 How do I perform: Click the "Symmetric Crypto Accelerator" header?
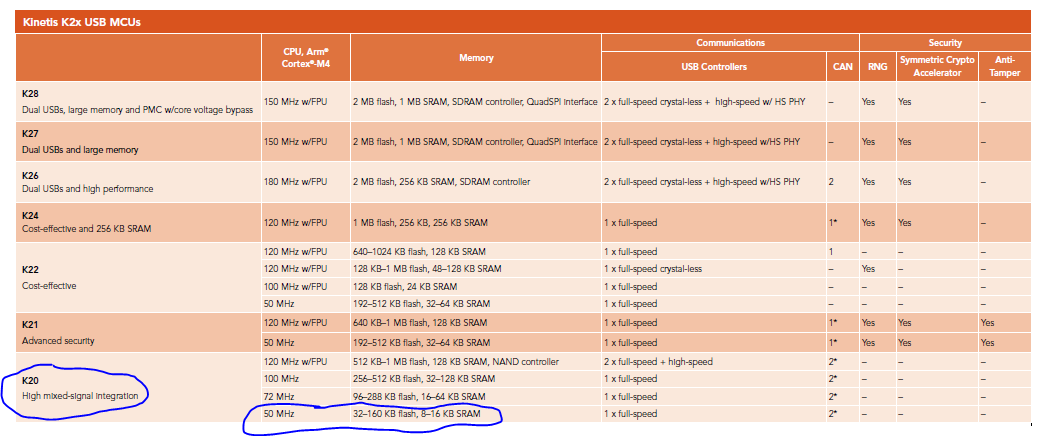pos(937,66)
